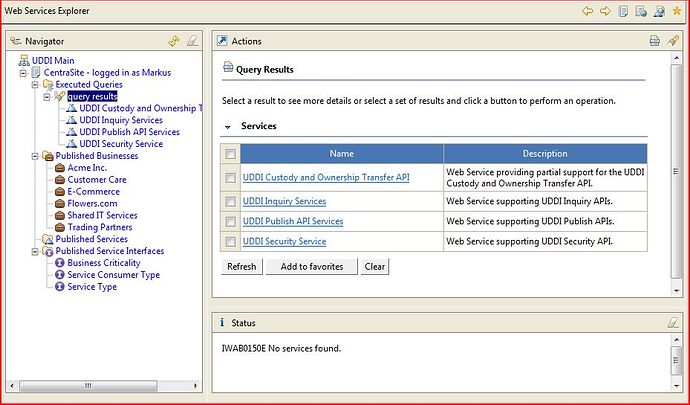Image resolution: width=690 pixels, height=405 pixels.
Task: Click the query results node icon
Action: (x=59, y=96)
